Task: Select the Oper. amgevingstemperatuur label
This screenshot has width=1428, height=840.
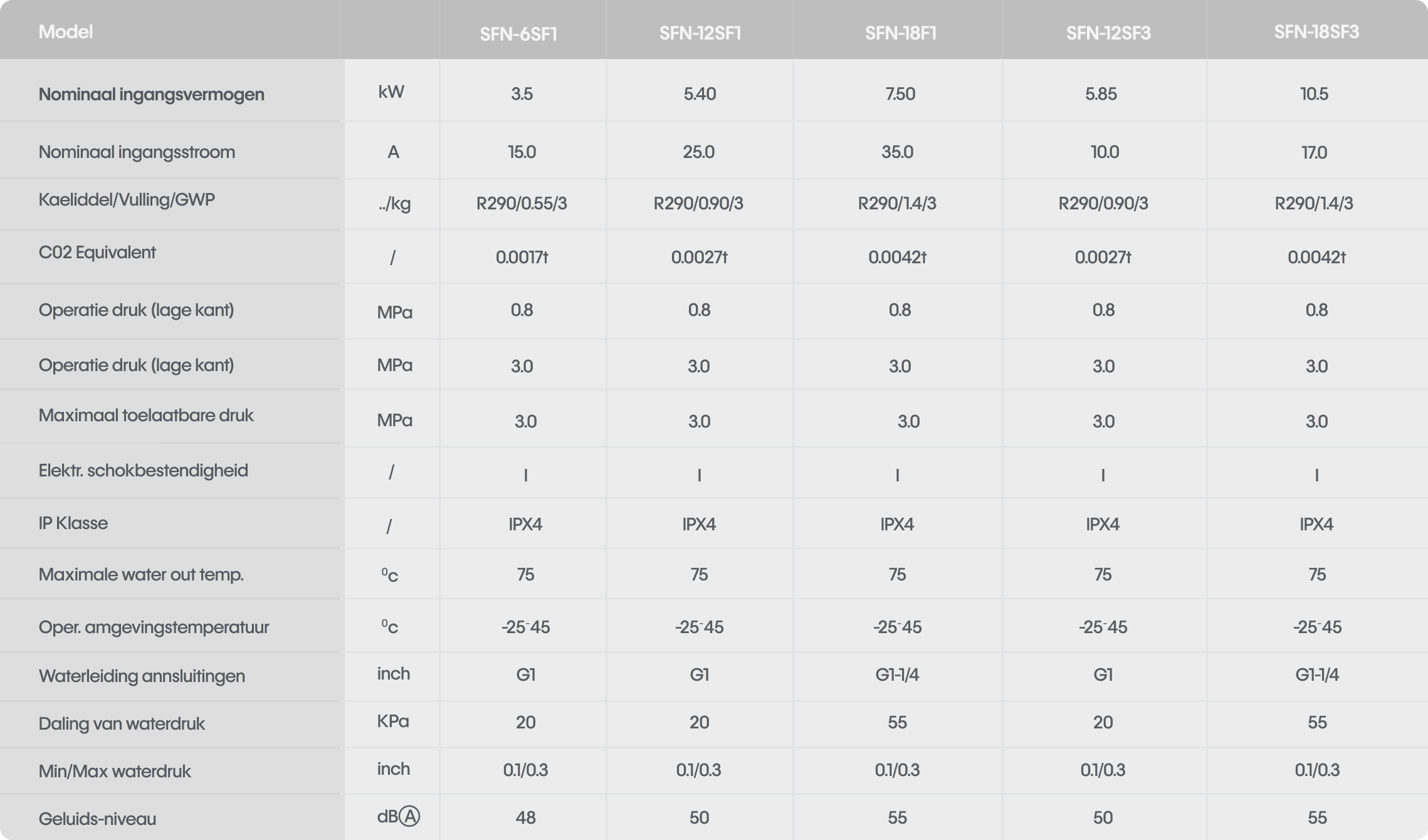Action: pos(154,627)
